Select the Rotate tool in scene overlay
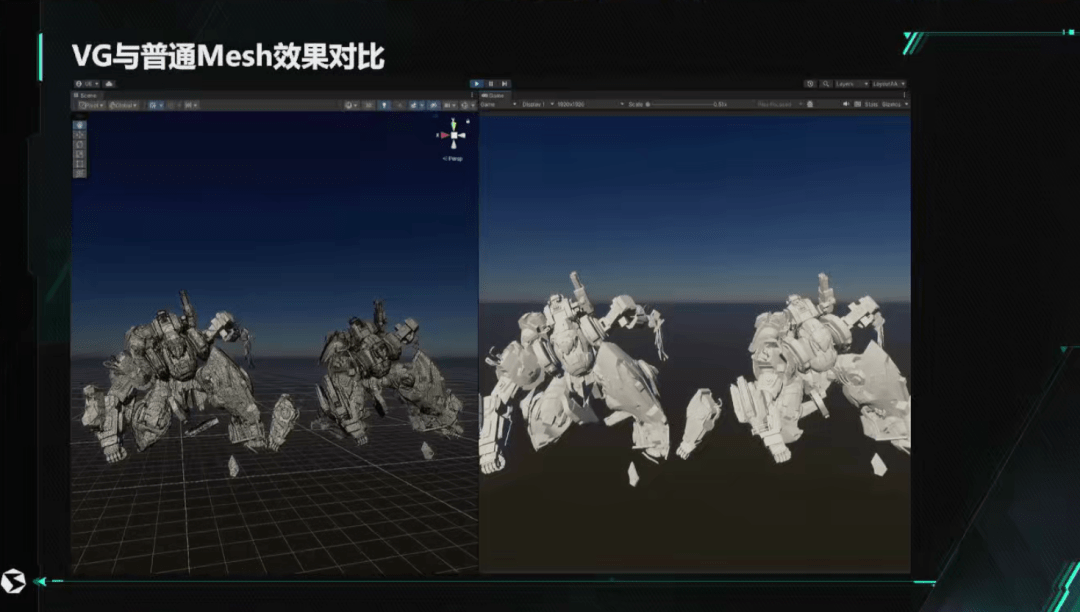This screenshot has height=612, width=1080. [x=80, y=144]
